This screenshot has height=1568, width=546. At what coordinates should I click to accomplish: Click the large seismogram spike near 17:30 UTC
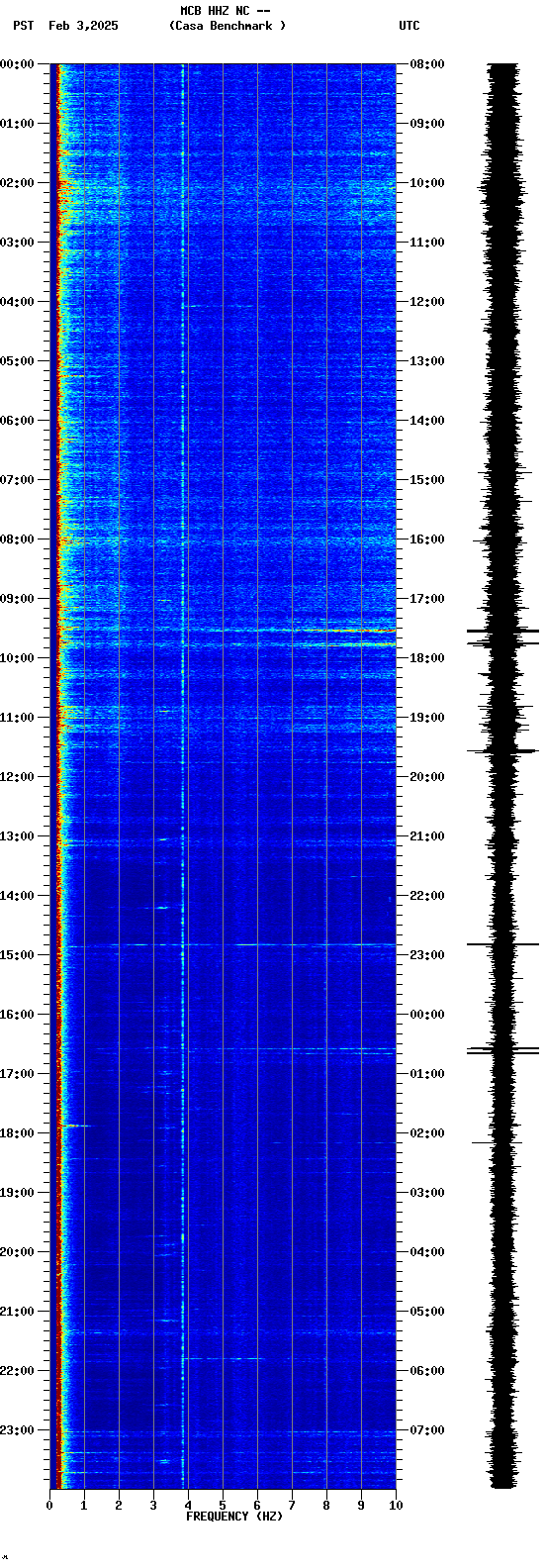(503, 631)
